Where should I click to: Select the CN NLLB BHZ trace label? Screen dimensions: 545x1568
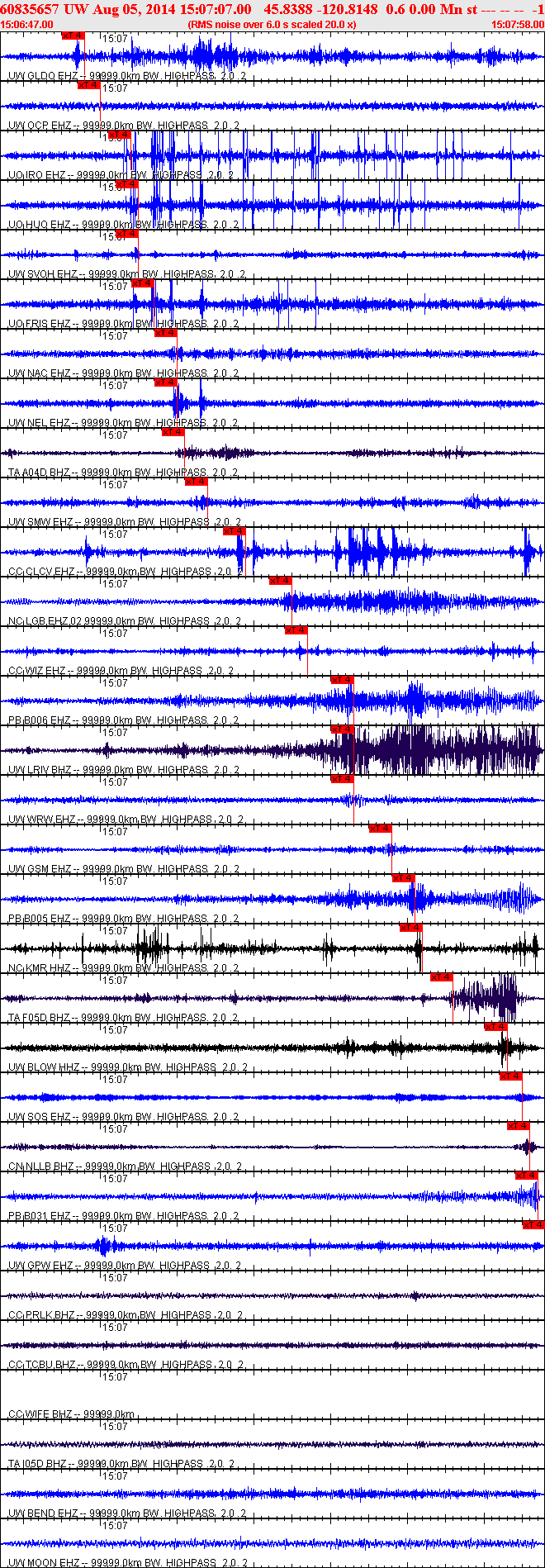pos(125,1166)
